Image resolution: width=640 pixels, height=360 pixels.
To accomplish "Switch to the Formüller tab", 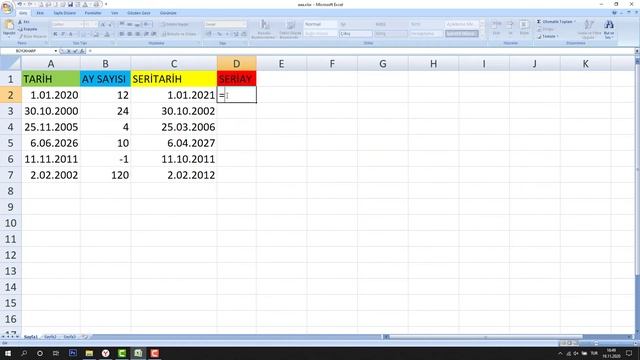I will (x=93, y=13).
